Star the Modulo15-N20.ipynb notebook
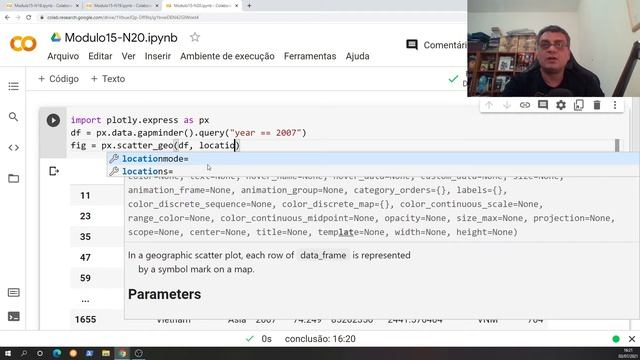Screen dimensions: 640x360 tap(195, 37)
